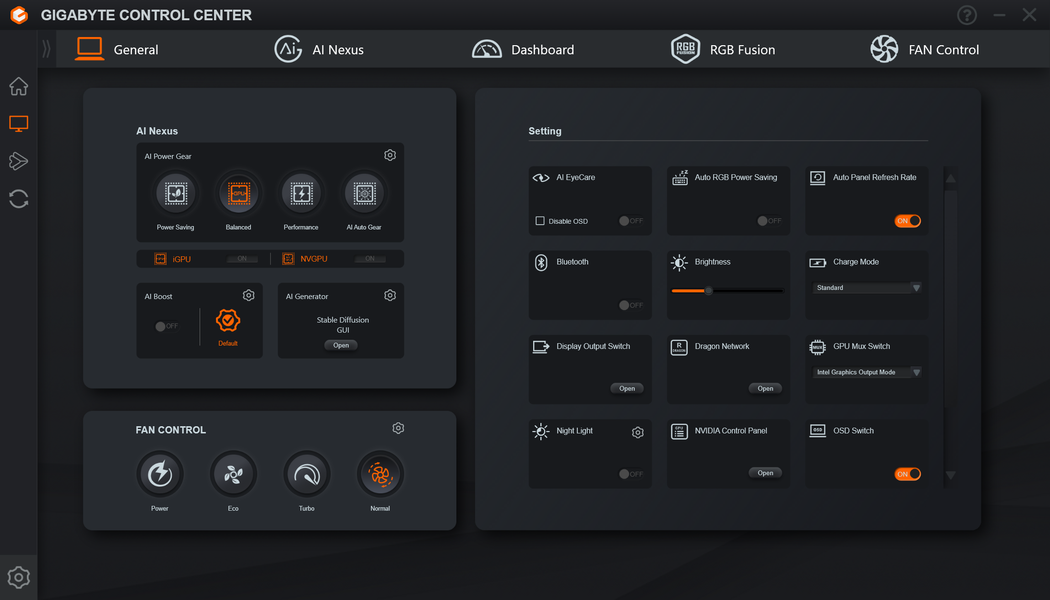
Task: Select the AI Boost Default profile icon
Action: pos(228,321)
